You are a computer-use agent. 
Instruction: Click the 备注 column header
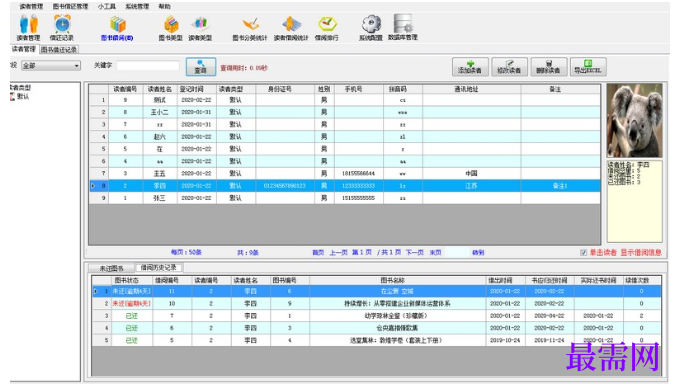[x=560, y=89]
